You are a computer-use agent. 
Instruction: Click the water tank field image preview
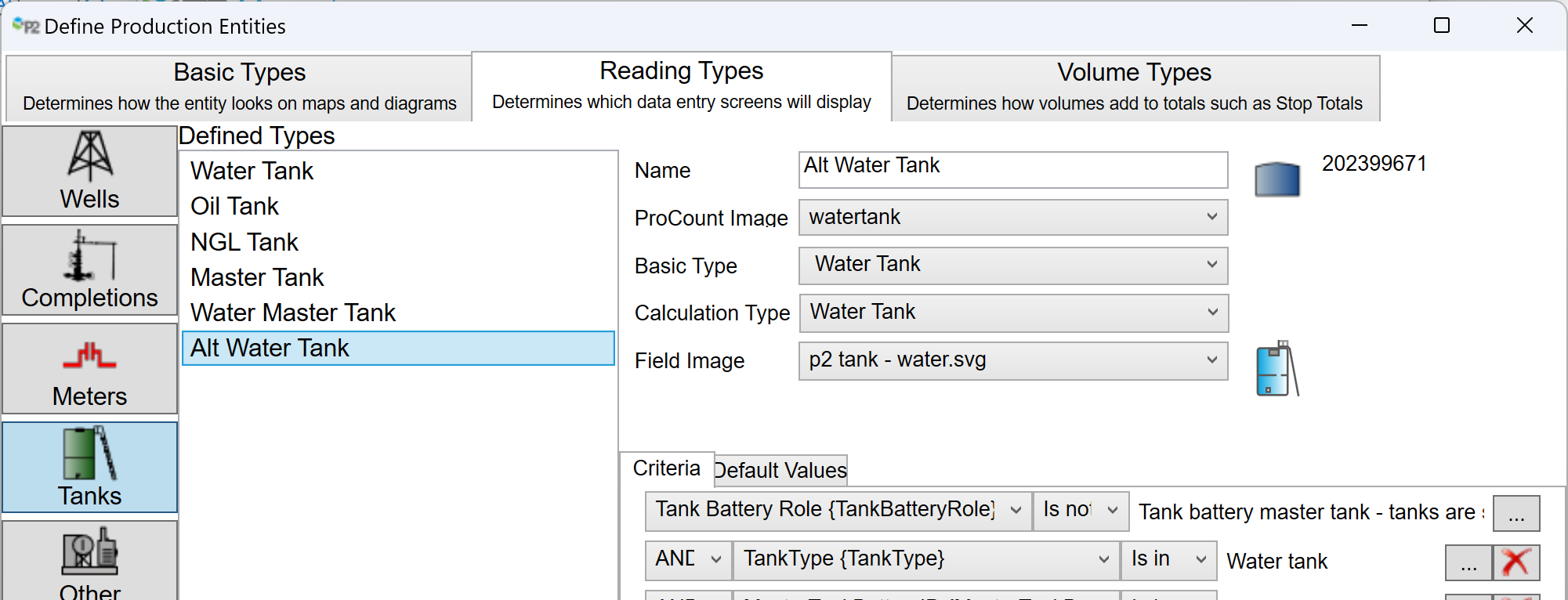[1277, 369]
